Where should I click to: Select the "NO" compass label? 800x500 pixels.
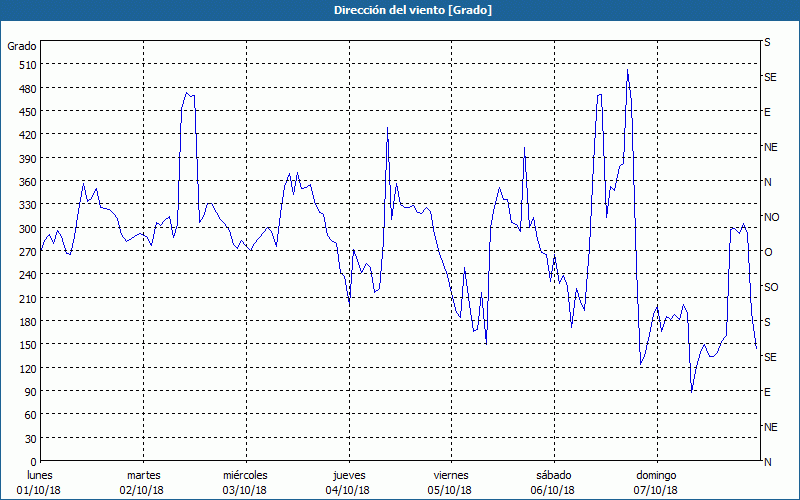click(x=771, y=217)
